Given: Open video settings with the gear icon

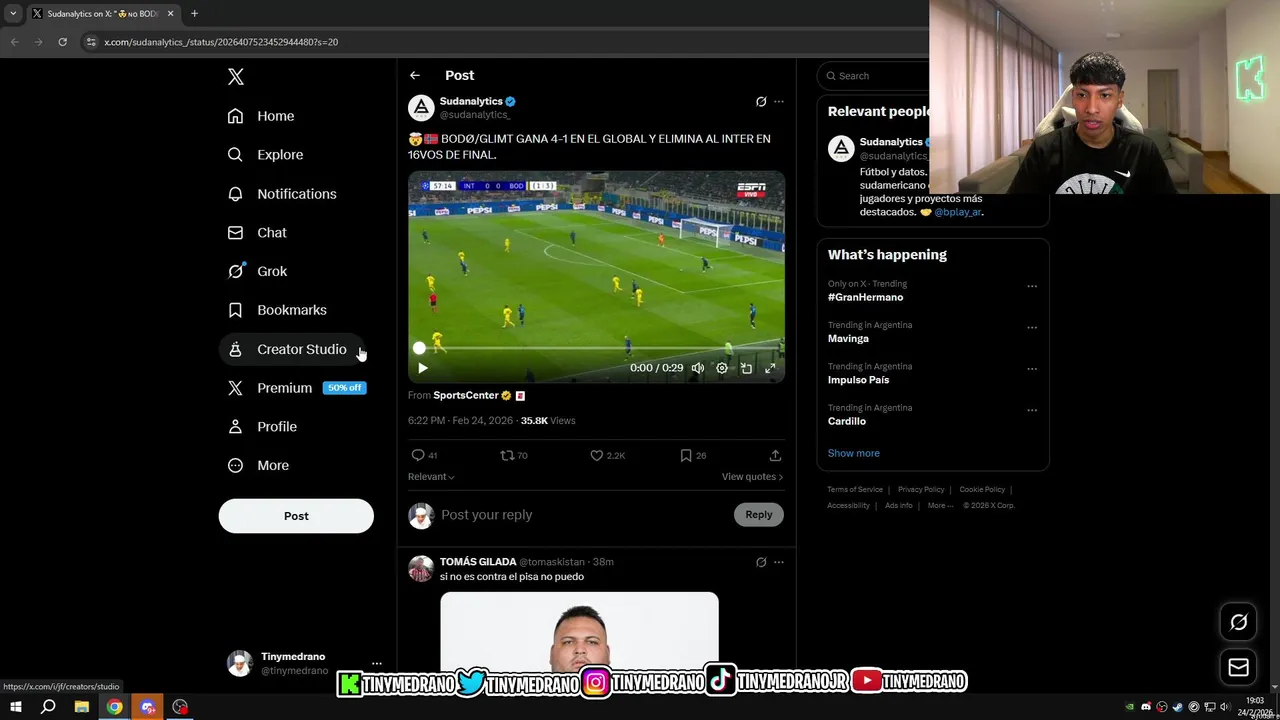Looking at the screenshot, I should (722, 368).
